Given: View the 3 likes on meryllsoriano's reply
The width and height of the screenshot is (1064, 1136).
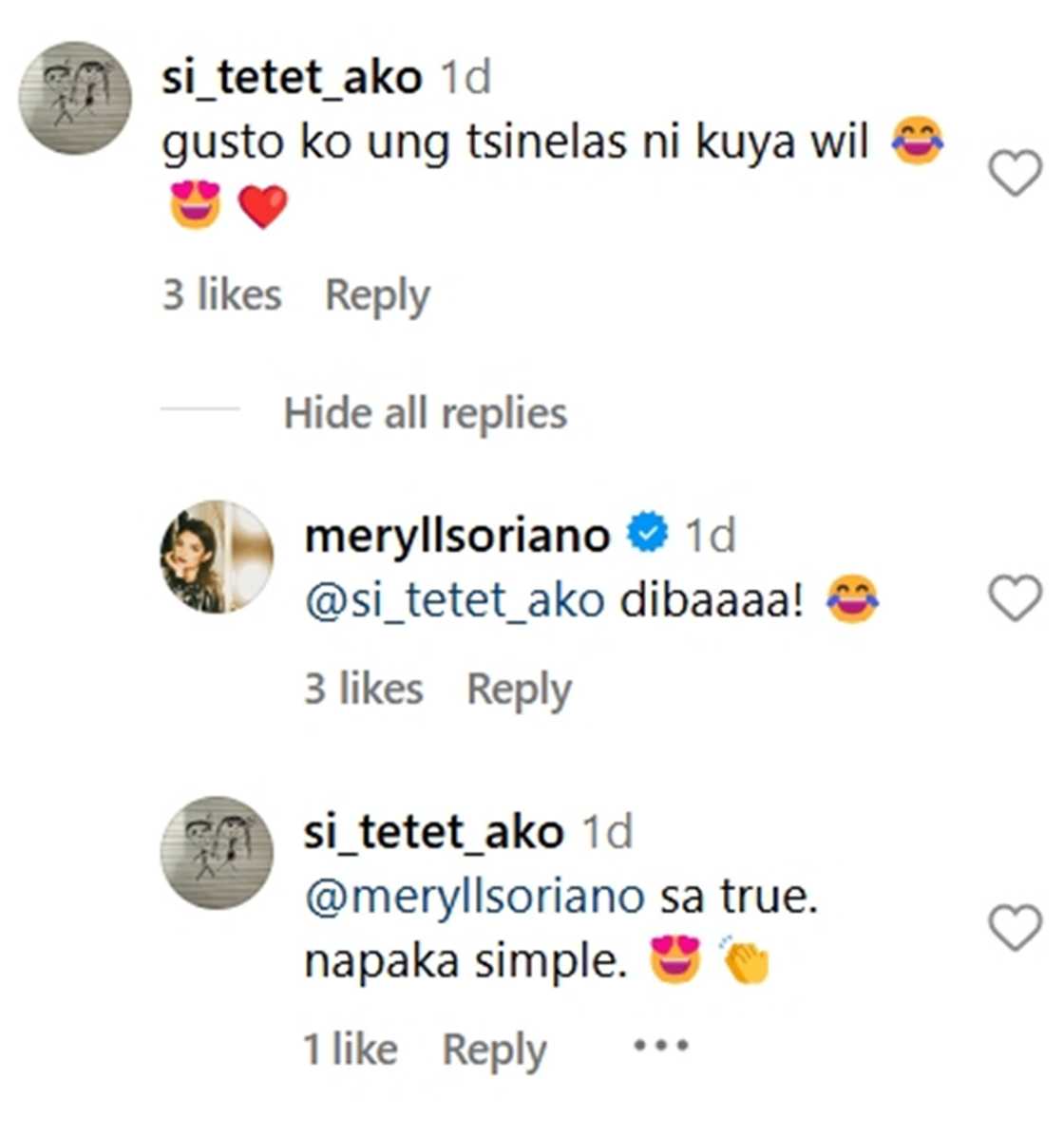Looking at the screenshot, I should click(364, 689).
